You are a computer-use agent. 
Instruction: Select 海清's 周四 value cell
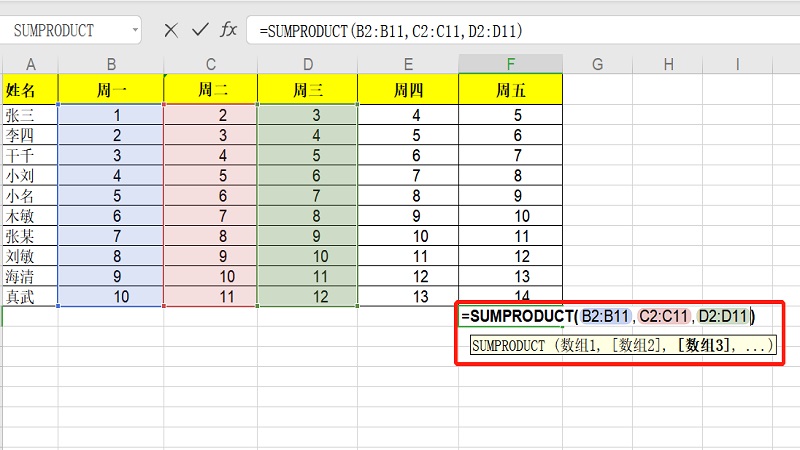click(408, 276)
